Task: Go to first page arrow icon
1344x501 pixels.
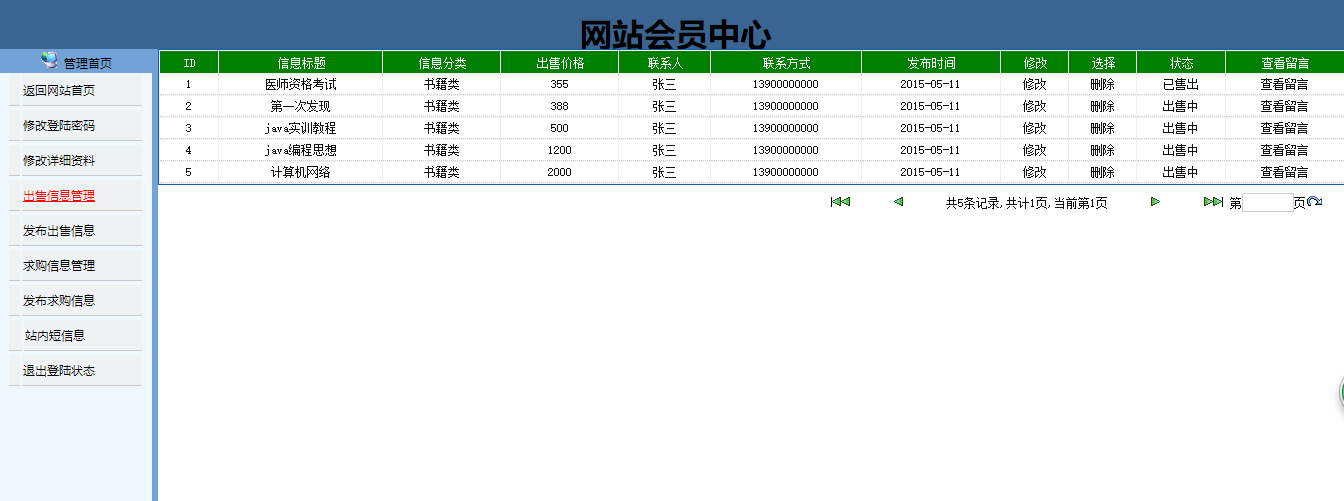Action: (x=840, y=202)
